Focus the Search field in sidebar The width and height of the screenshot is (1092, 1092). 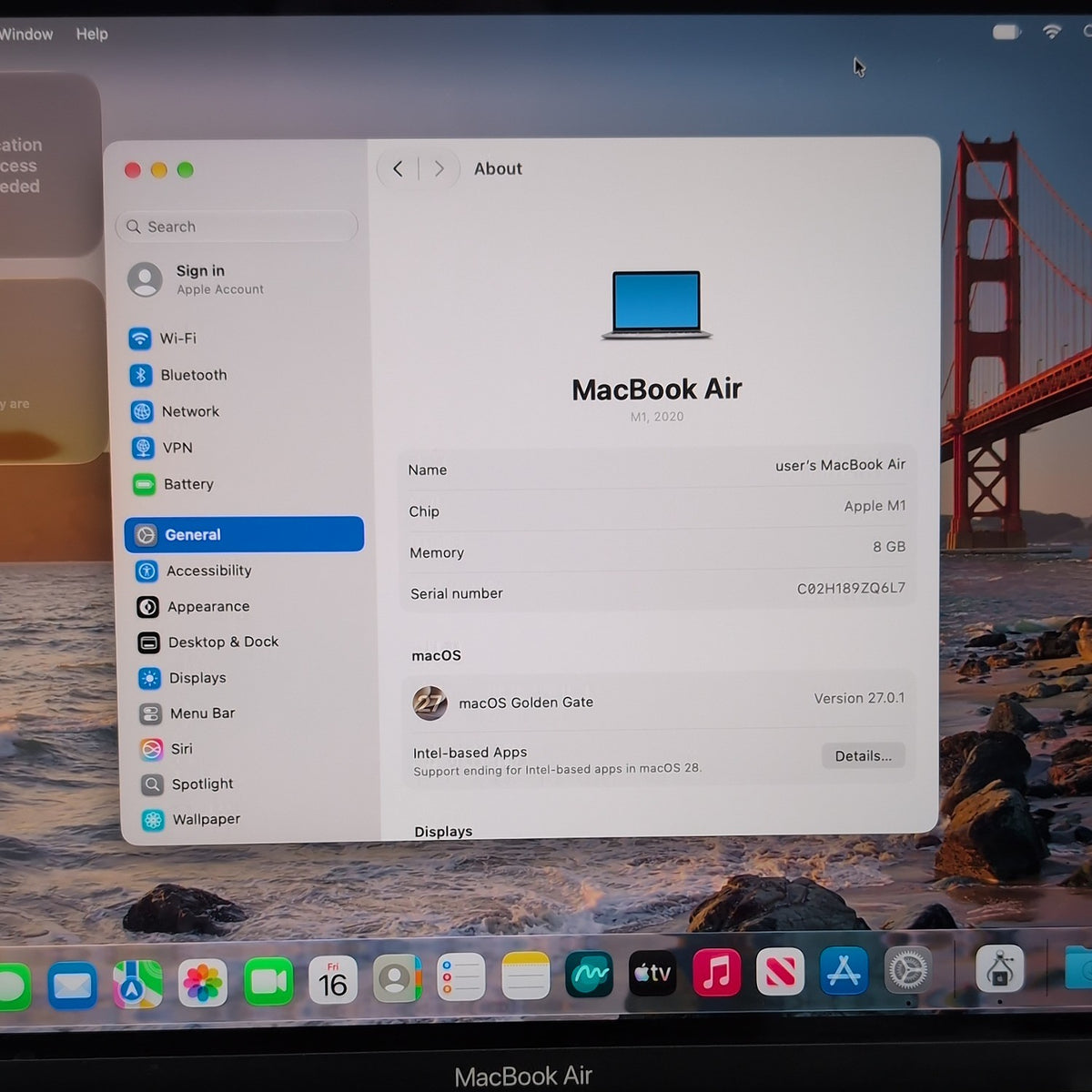pyautogui.click(x=237, y=227)
